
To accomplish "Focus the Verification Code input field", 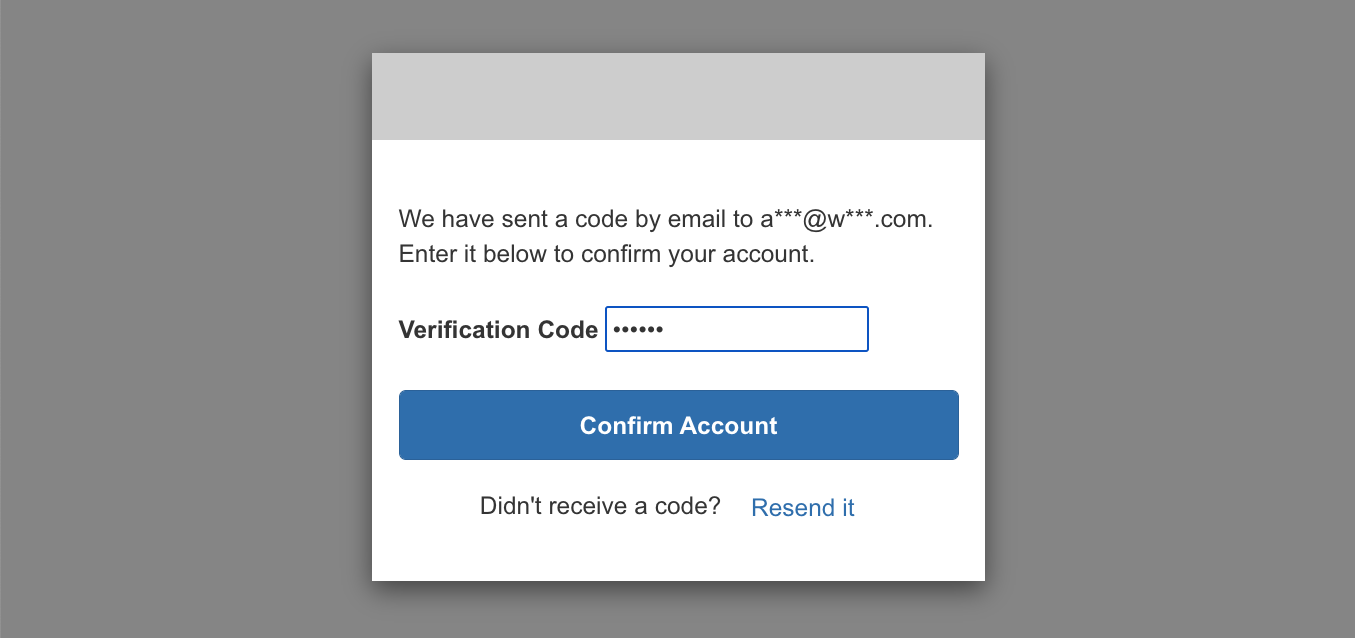I will pos(737,329).
